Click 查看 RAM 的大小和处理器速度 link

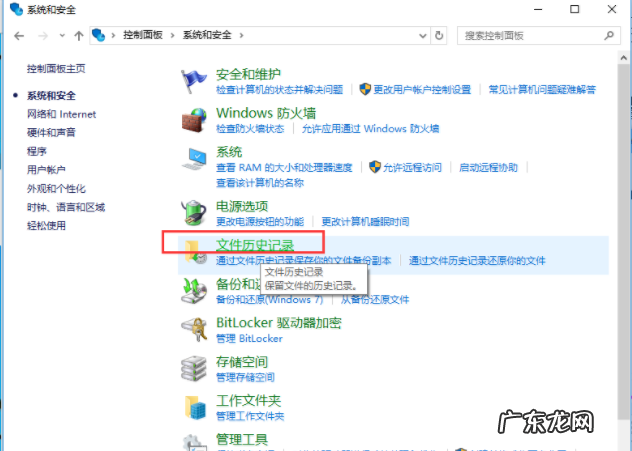(x=284, y=167)
